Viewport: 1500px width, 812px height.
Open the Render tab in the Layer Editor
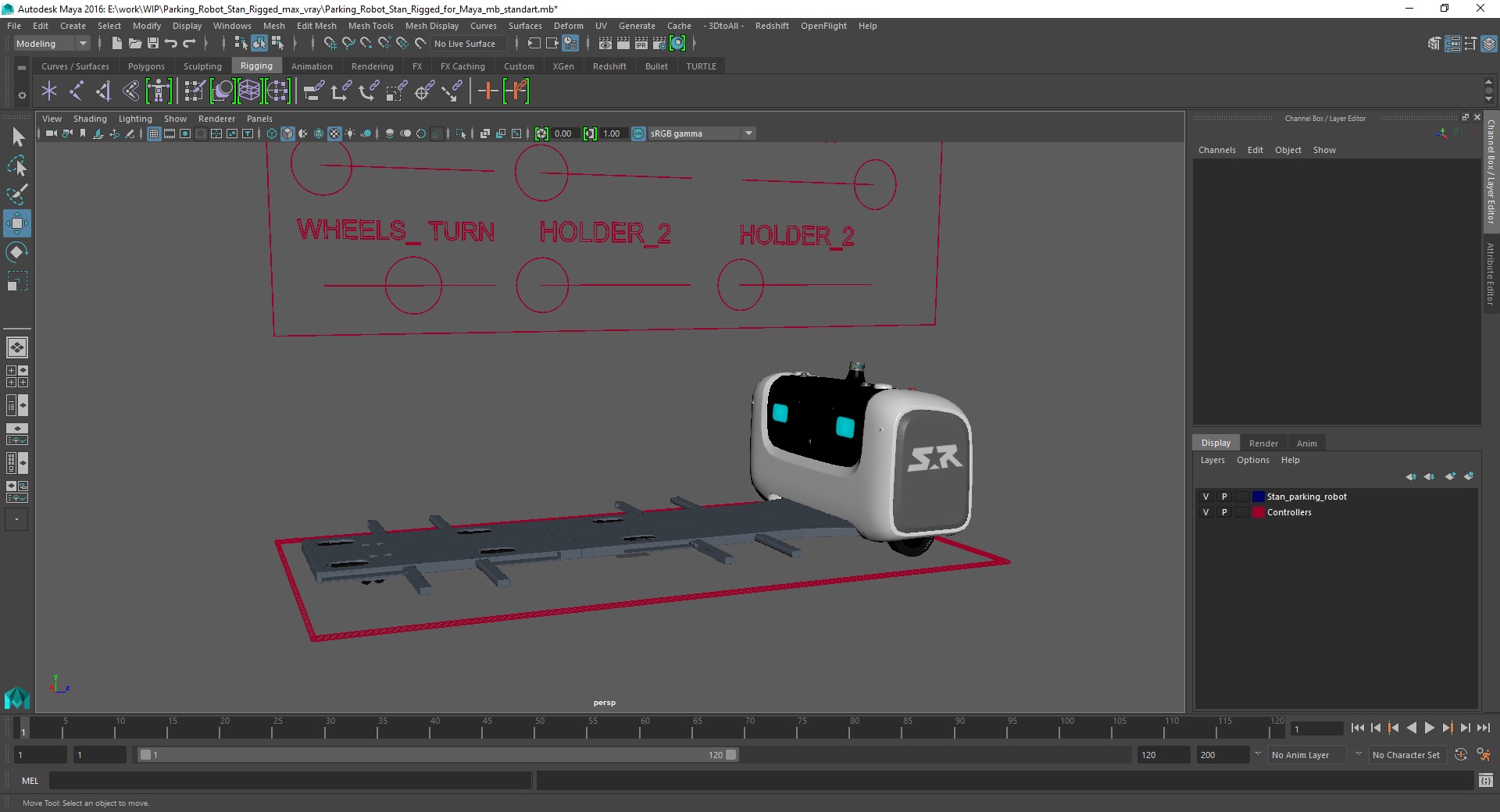click(x=1263, y=443)
